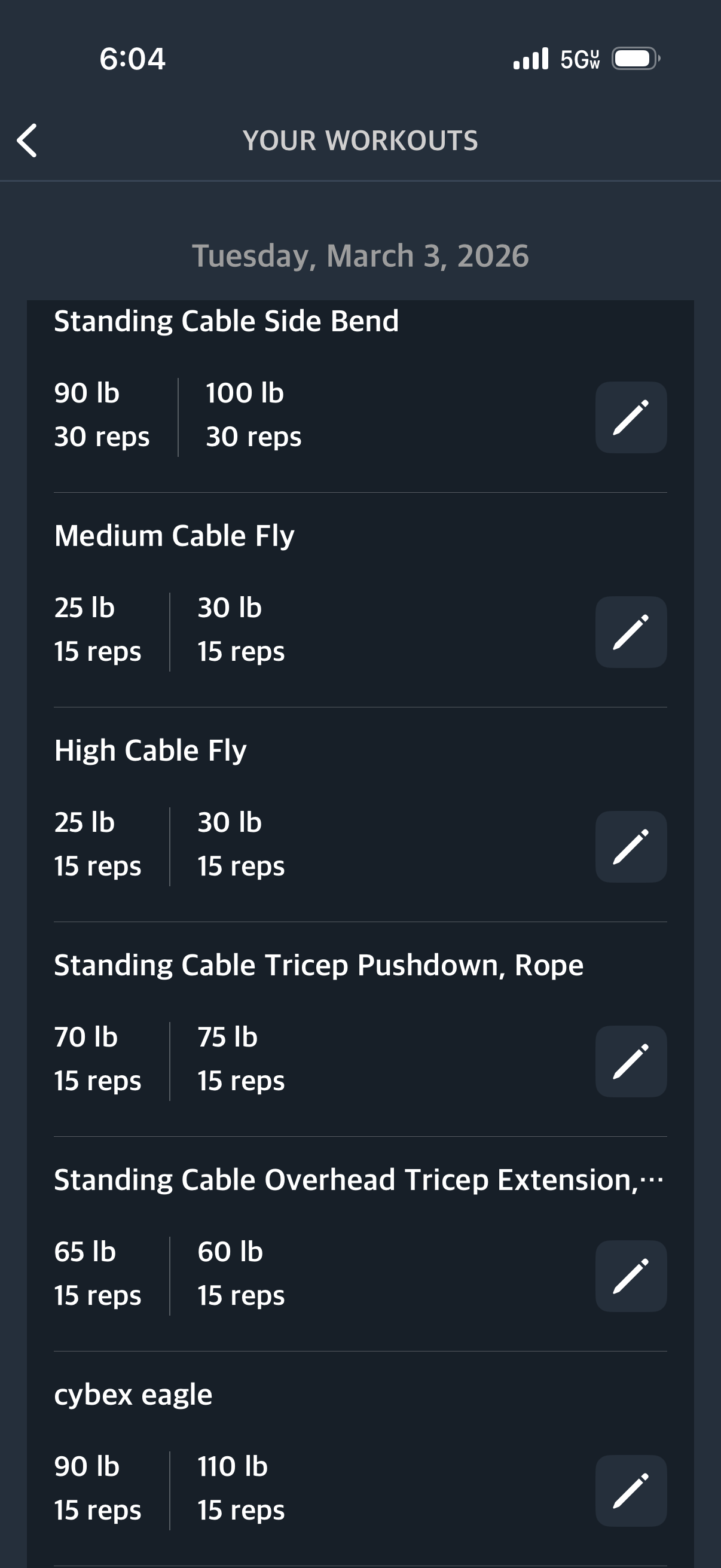Select the 75 lb Tricep Pushdown set

tap(240, 1059)
